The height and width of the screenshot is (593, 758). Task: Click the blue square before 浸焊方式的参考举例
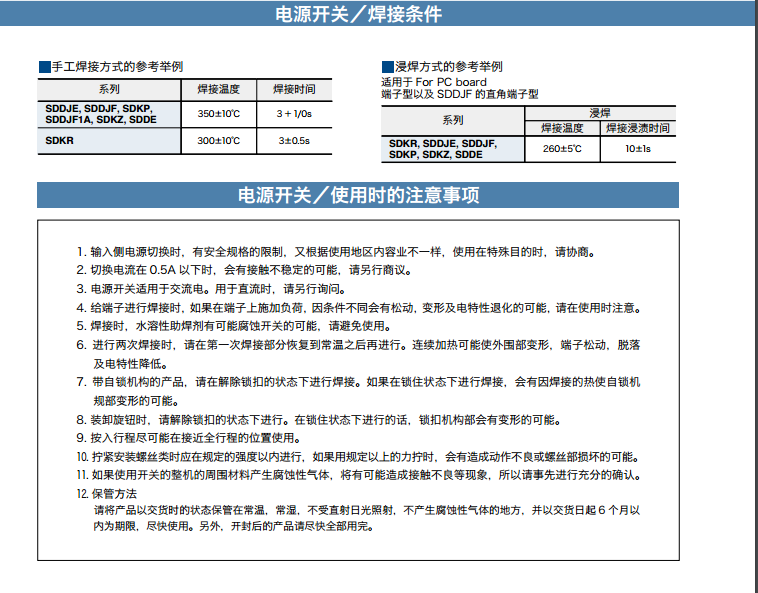pos(387,67)
